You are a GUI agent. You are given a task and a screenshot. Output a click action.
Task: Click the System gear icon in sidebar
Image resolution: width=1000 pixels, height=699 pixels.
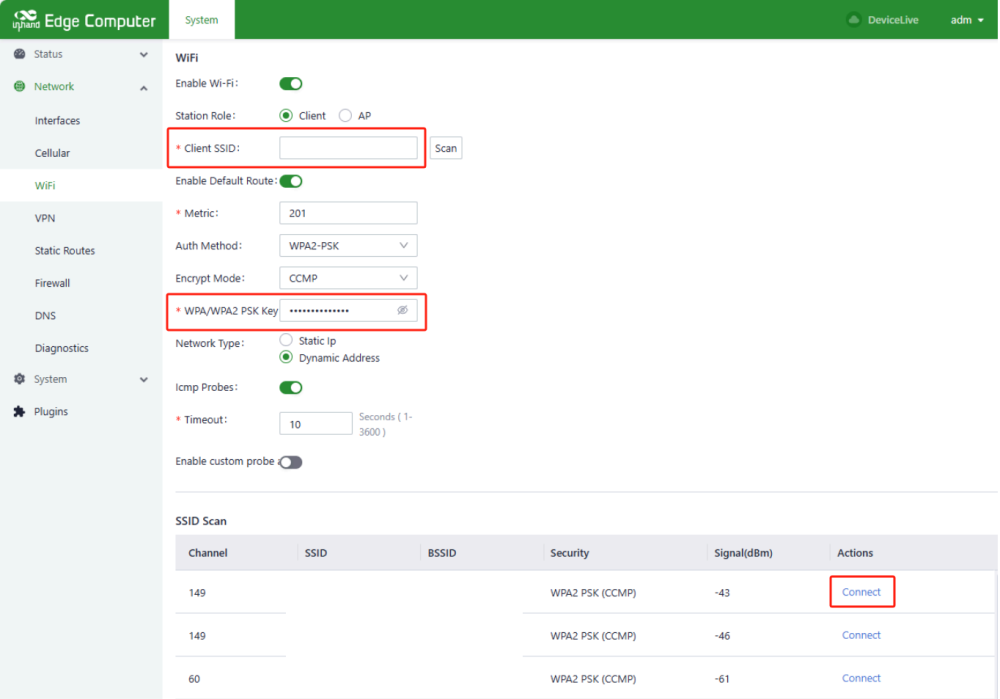[19, 380]
